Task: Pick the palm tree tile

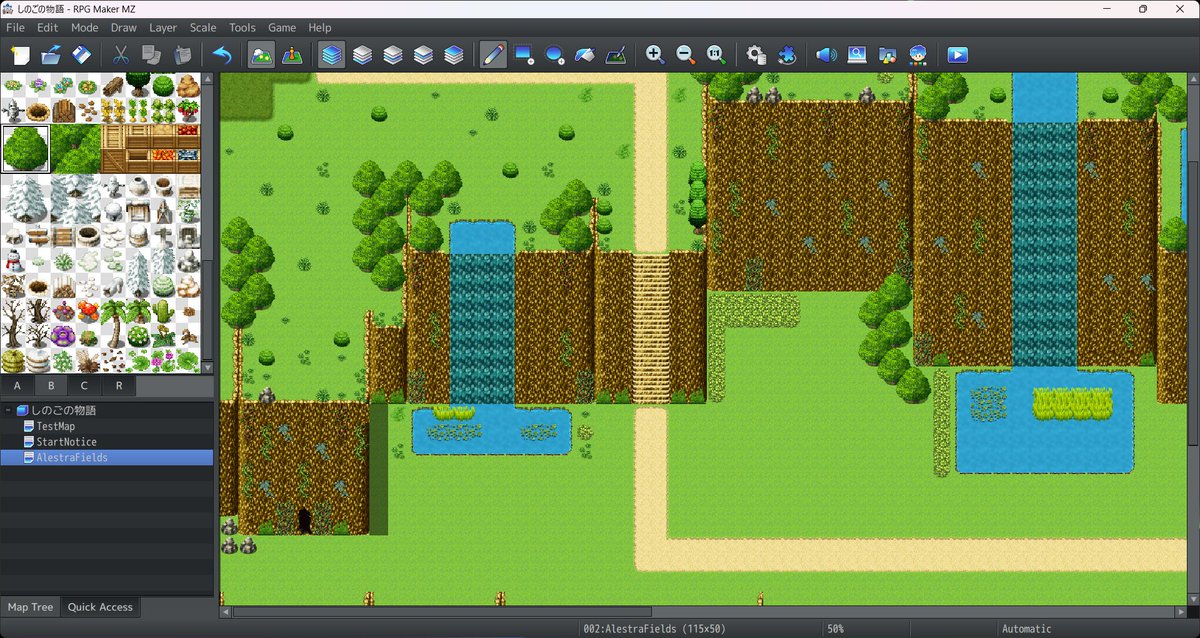Action: coord(113,322)
